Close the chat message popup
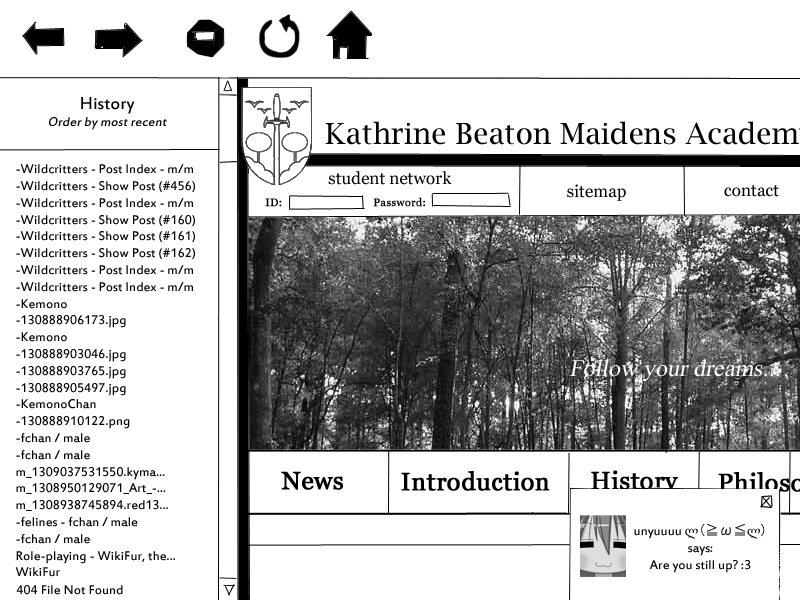800x600 pixels. 766,502
